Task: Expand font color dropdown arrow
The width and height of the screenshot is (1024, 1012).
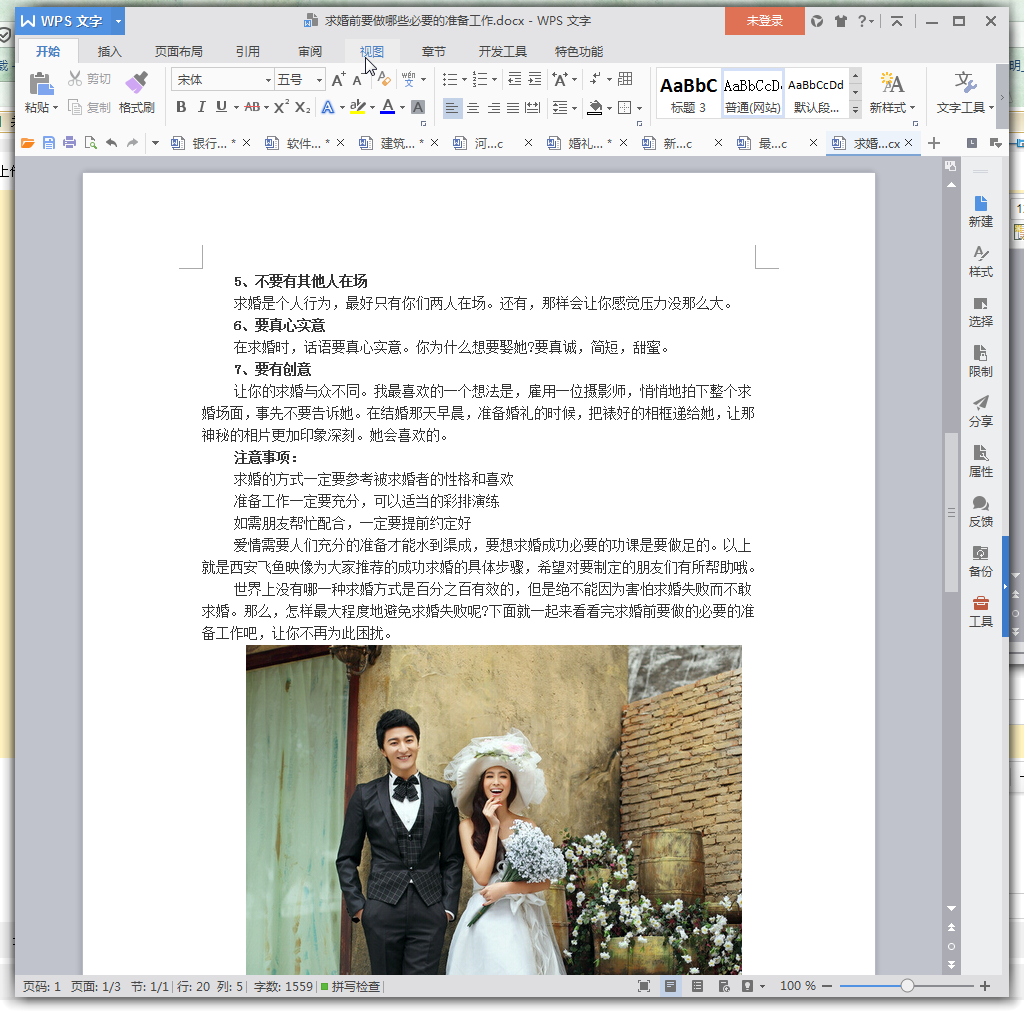Action: pos(402,107)
